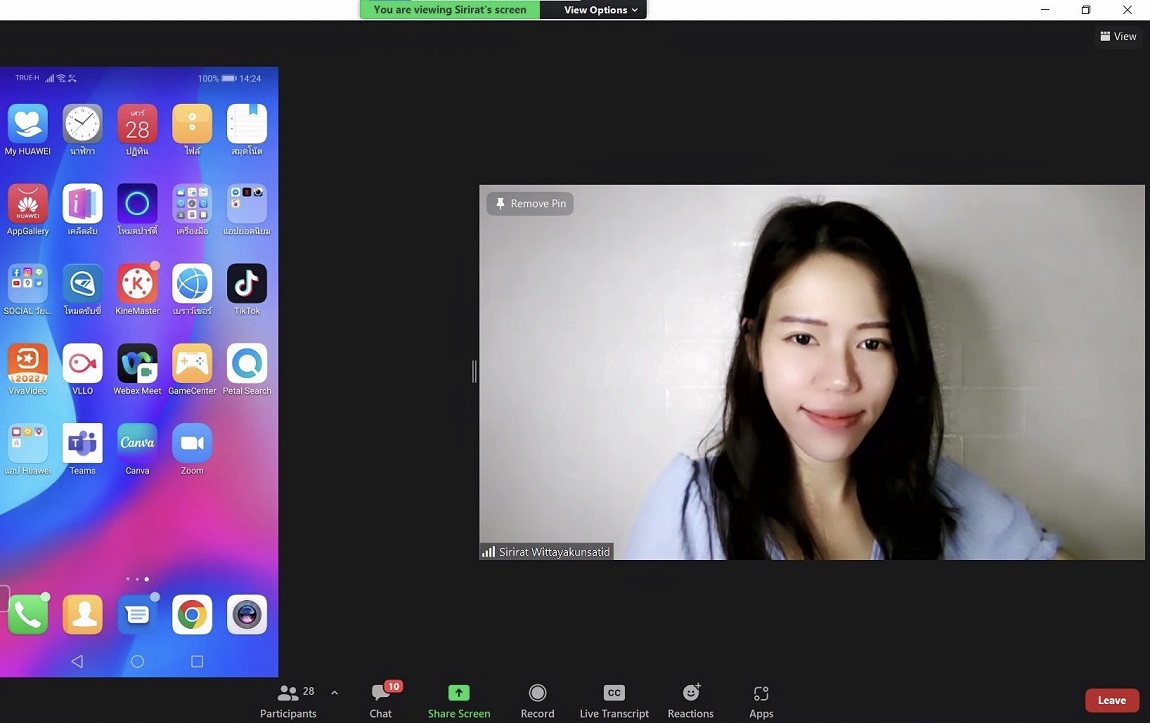Image resolution: width=1150 pixels, height=723 pixels.
Task: Leave the meeting
Action: tap(1111, 701)
